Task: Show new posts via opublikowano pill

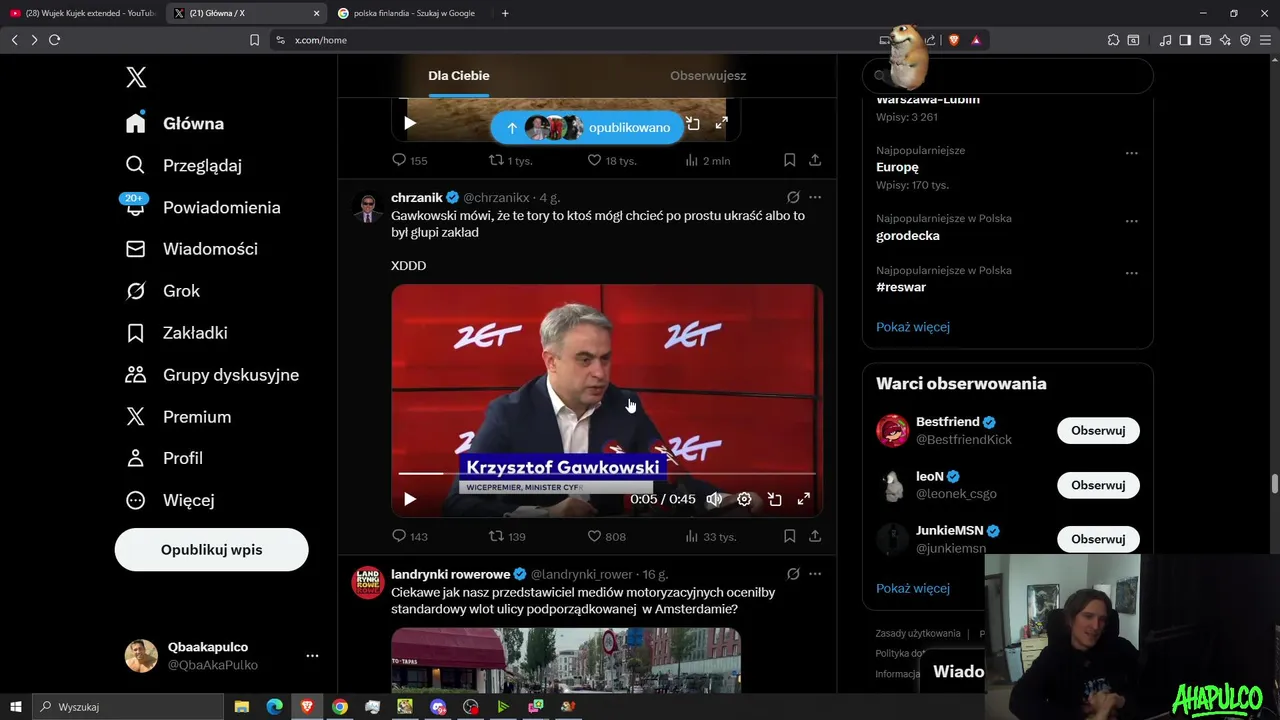Action: 587,128
